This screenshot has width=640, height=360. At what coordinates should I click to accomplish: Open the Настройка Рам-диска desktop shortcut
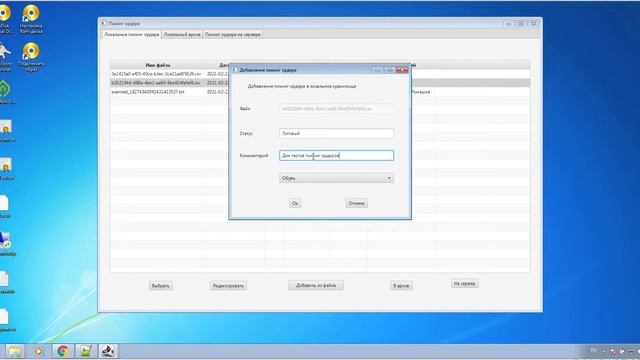coord(31,19)
